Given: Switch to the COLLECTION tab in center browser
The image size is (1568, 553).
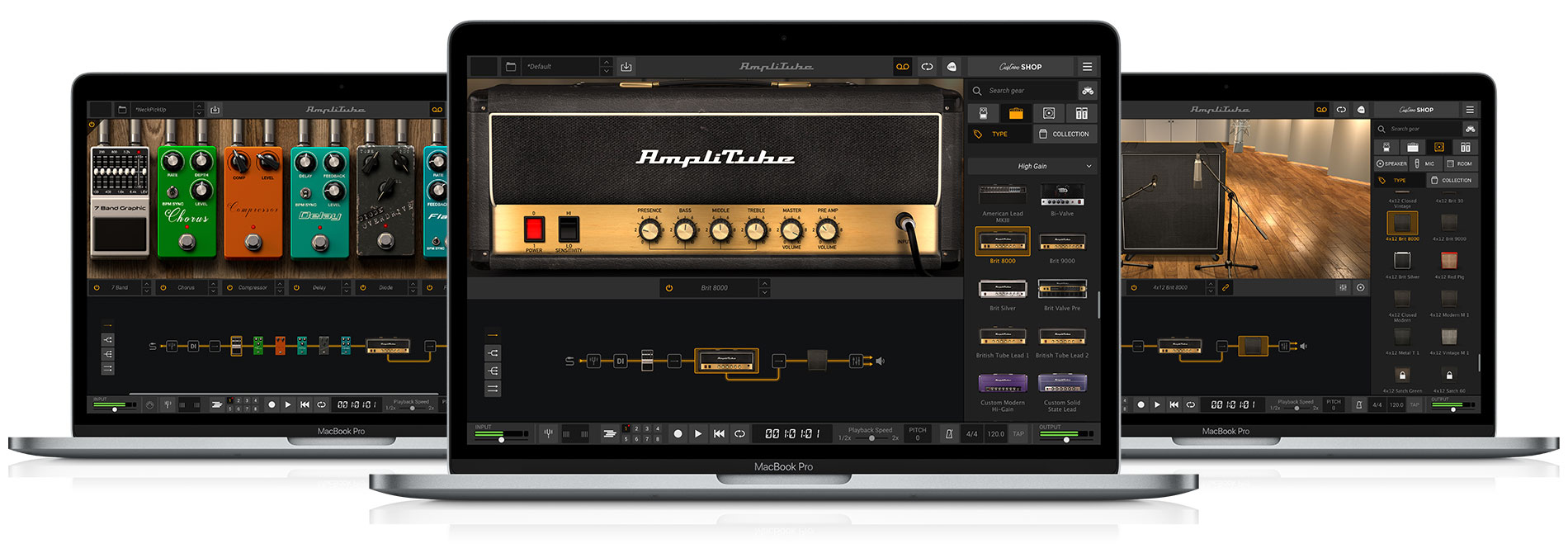Looking at the screenshot, I should pos(1064,134).
